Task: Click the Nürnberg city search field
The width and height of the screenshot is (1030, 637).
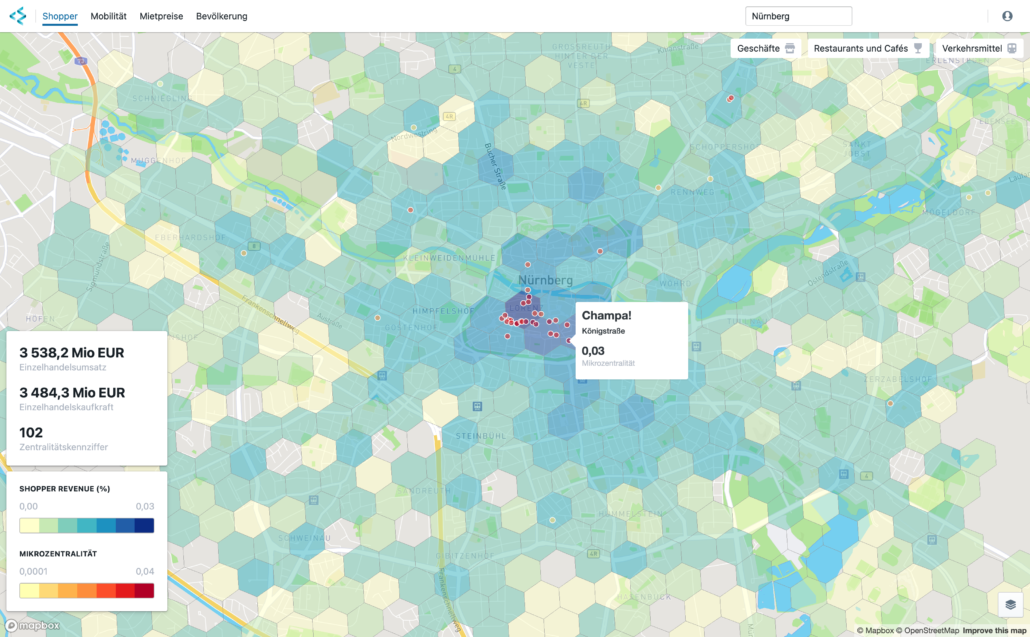Action: [x=798, y=16]
